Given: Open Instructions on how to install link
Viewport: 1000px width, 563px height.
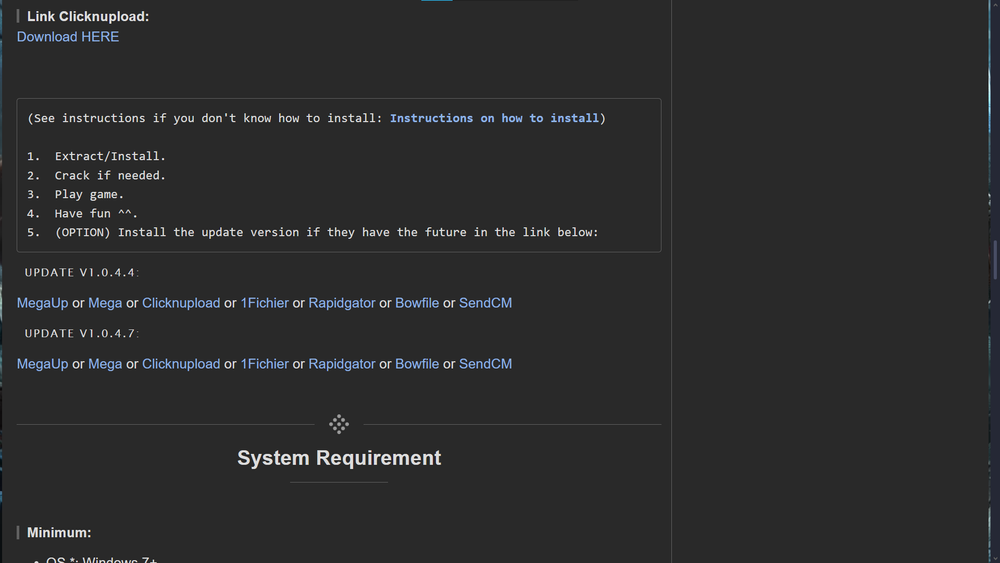Looking at the screenshot, I should coord(494,118).
